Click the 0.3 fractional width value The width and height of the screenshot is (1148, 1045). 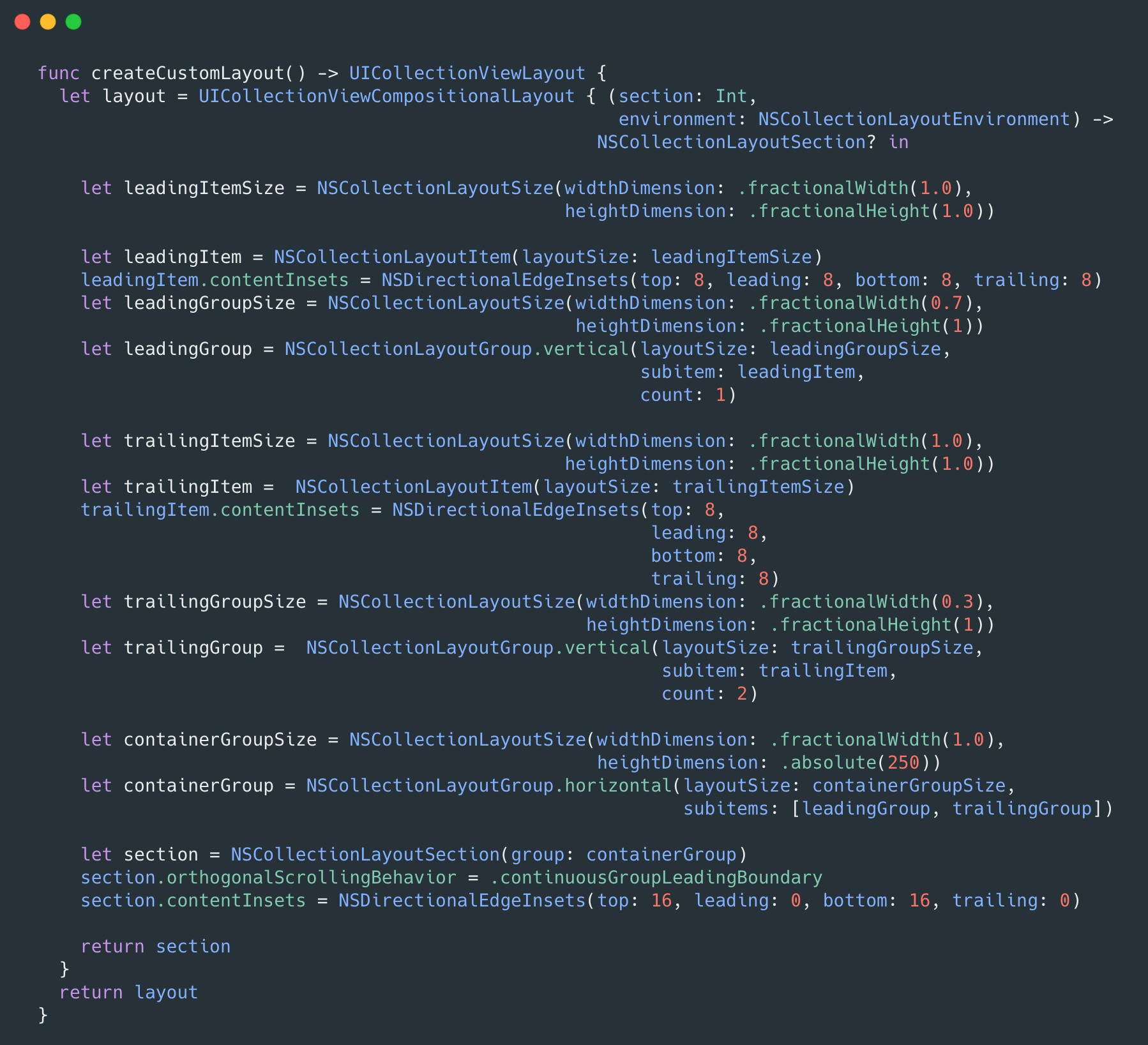pyautogui.click(x=957, y=602)
